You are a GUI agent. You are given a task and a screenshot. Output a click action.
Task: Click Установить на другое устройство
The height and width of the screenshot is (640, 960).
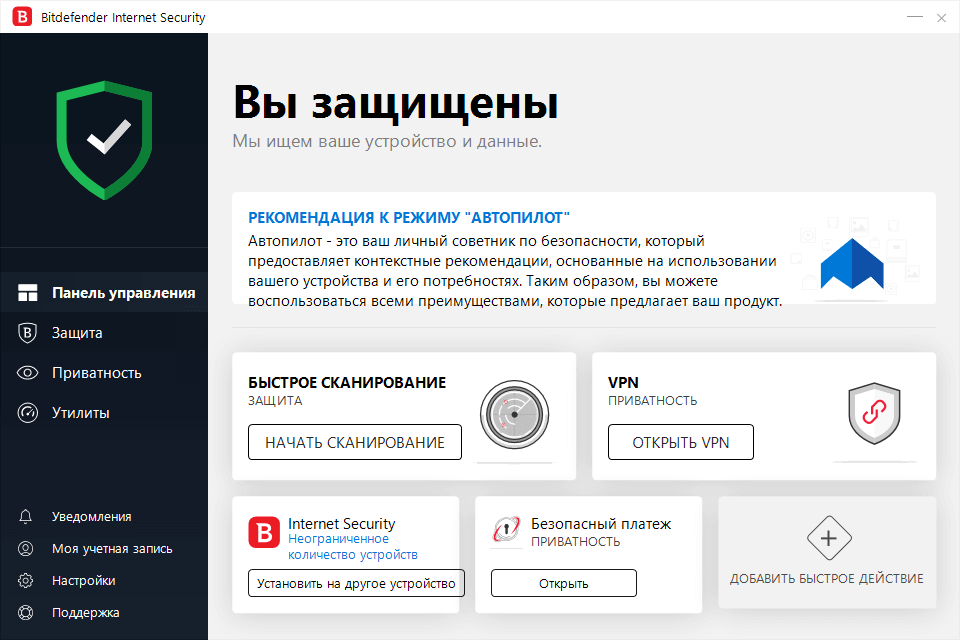point(354,583)
